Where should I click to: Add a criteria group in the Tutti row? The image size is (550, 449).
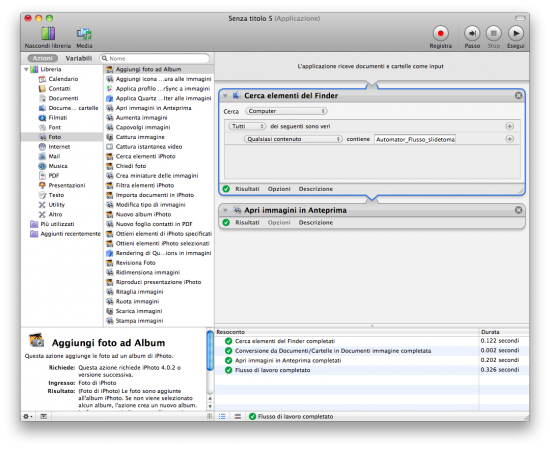(x=510, y=126)
